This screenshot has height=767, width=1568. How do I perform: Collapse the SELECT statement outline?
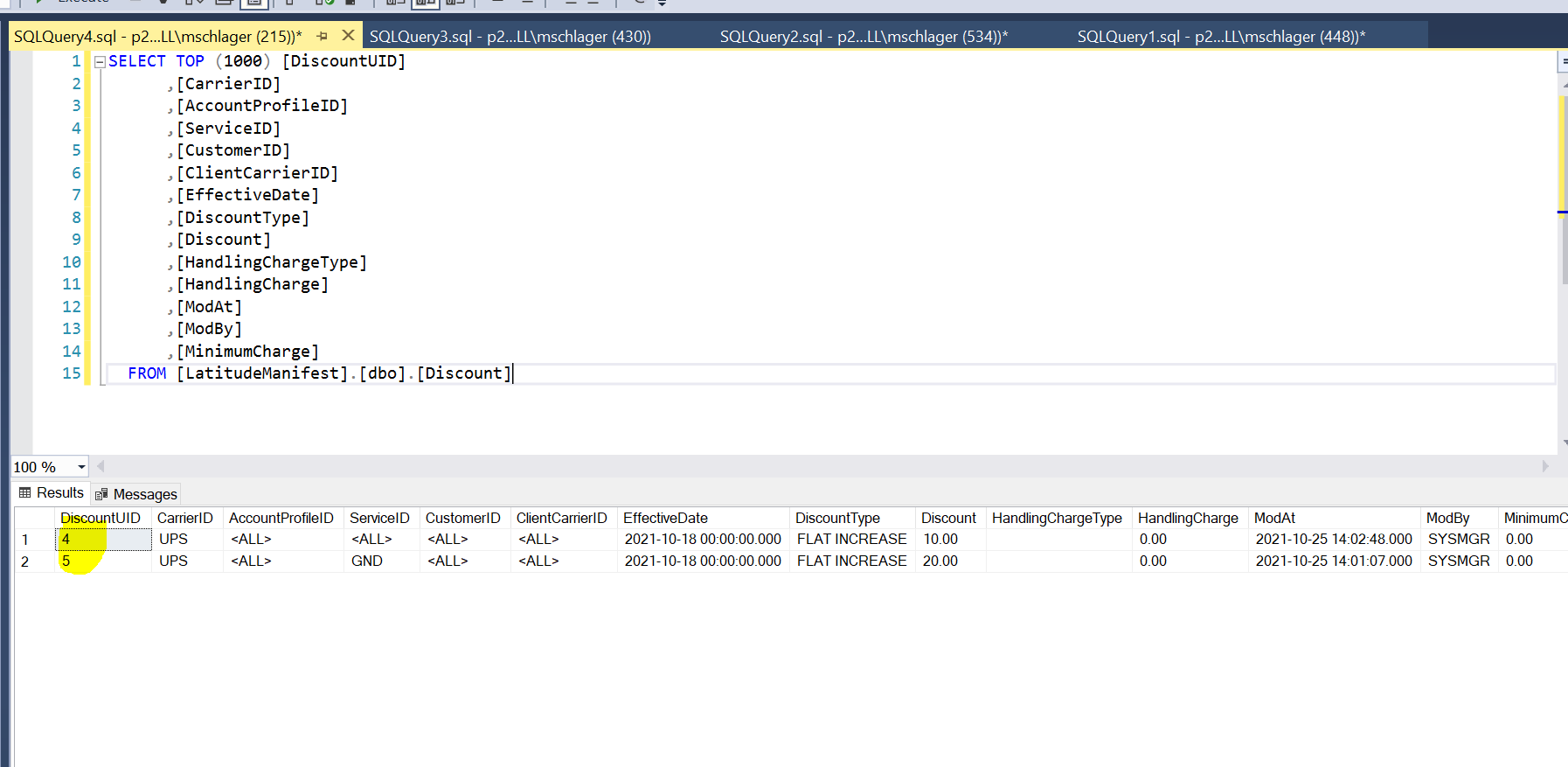tap(100, 61)
